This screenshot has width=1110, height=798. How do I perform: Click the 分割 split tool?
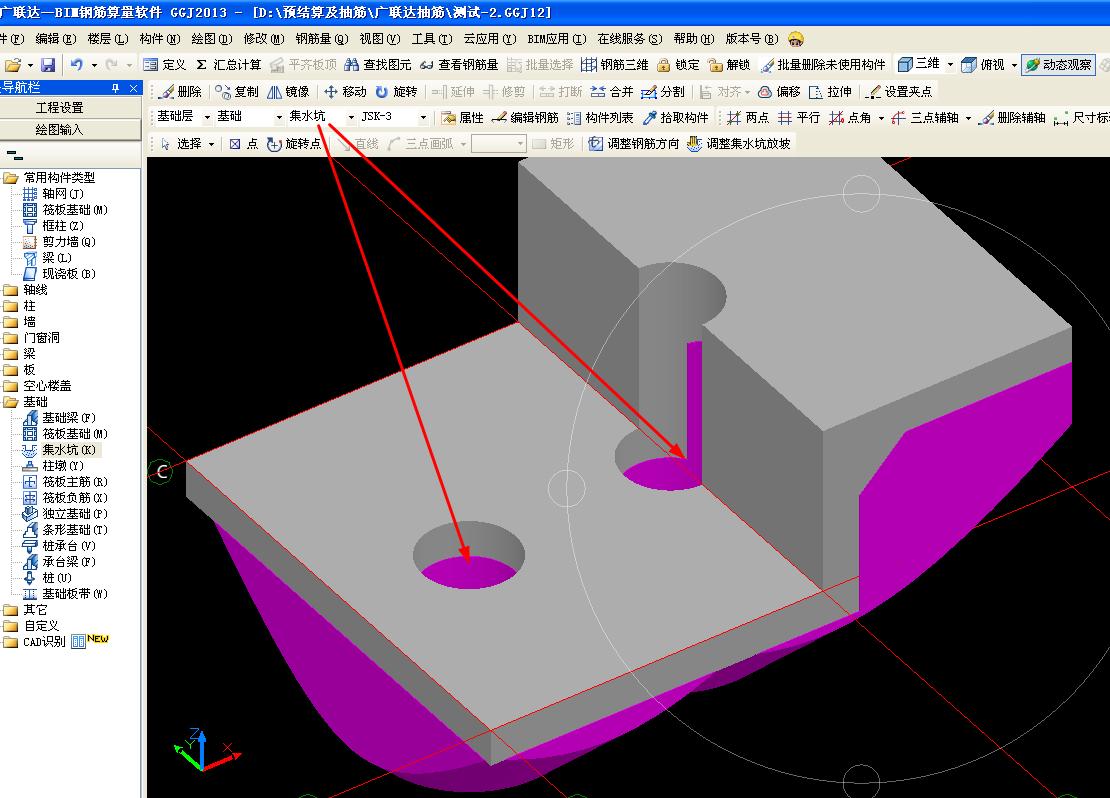click(x=663, y=92)
